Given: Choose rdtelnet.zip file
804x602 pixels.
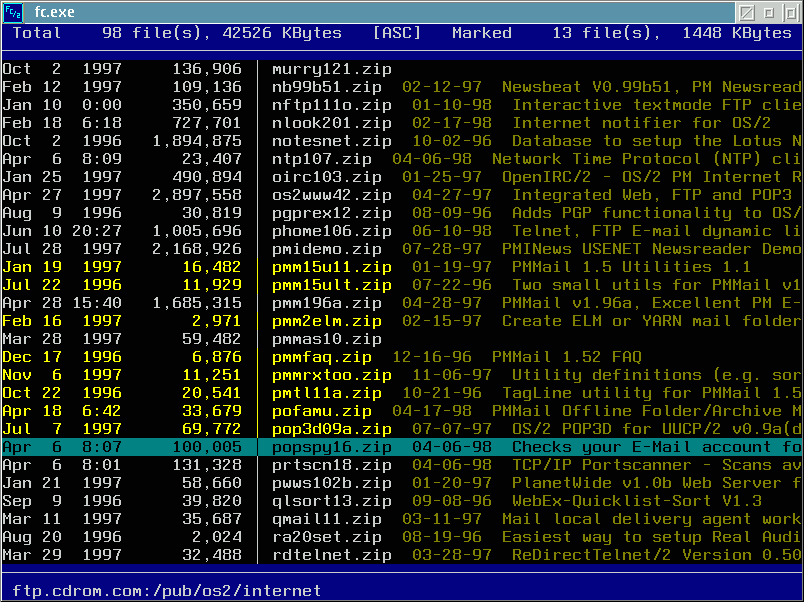Looking at the screenshot, I should tap(332, 555).
